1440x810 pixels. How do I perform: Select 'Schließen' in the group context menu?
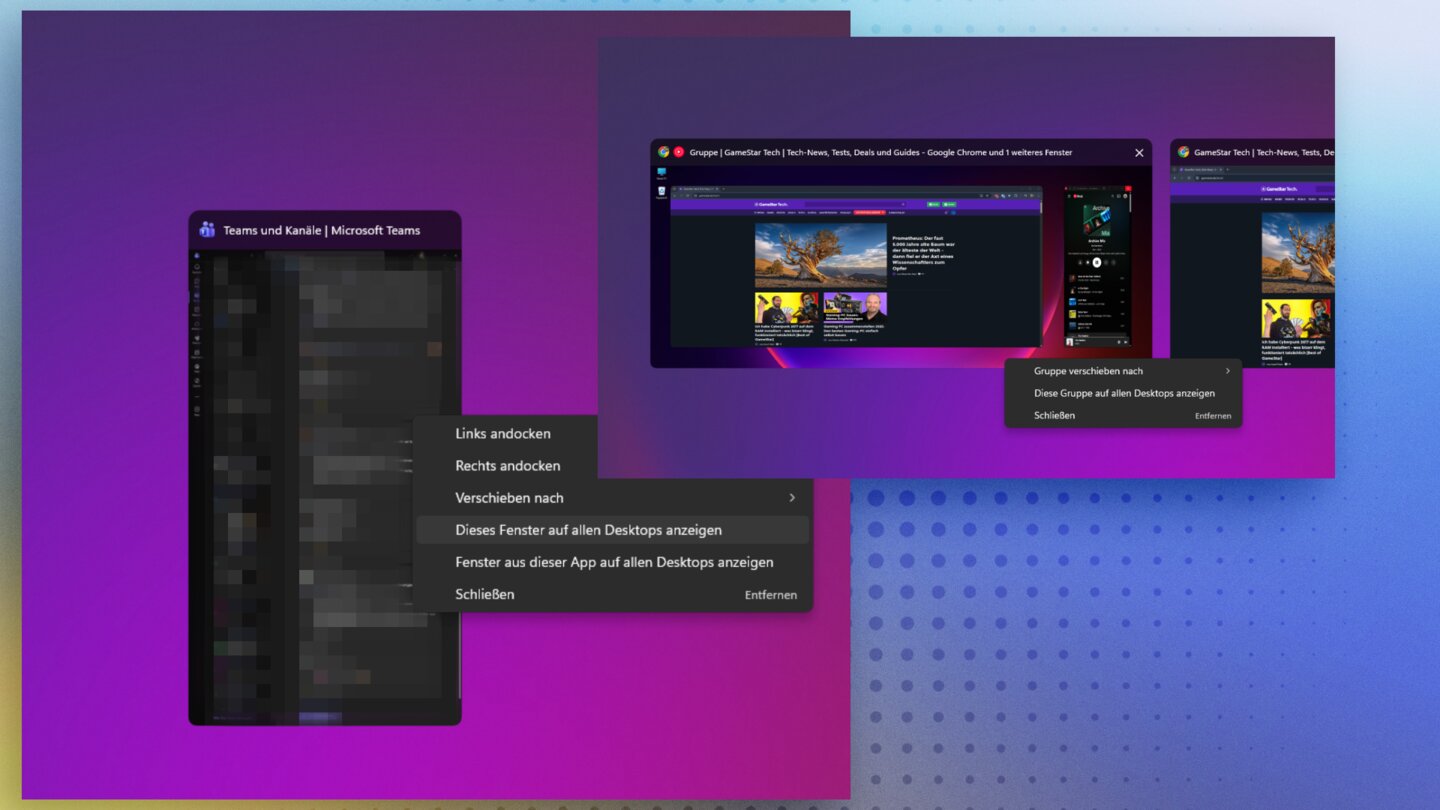pos(1054,415)
